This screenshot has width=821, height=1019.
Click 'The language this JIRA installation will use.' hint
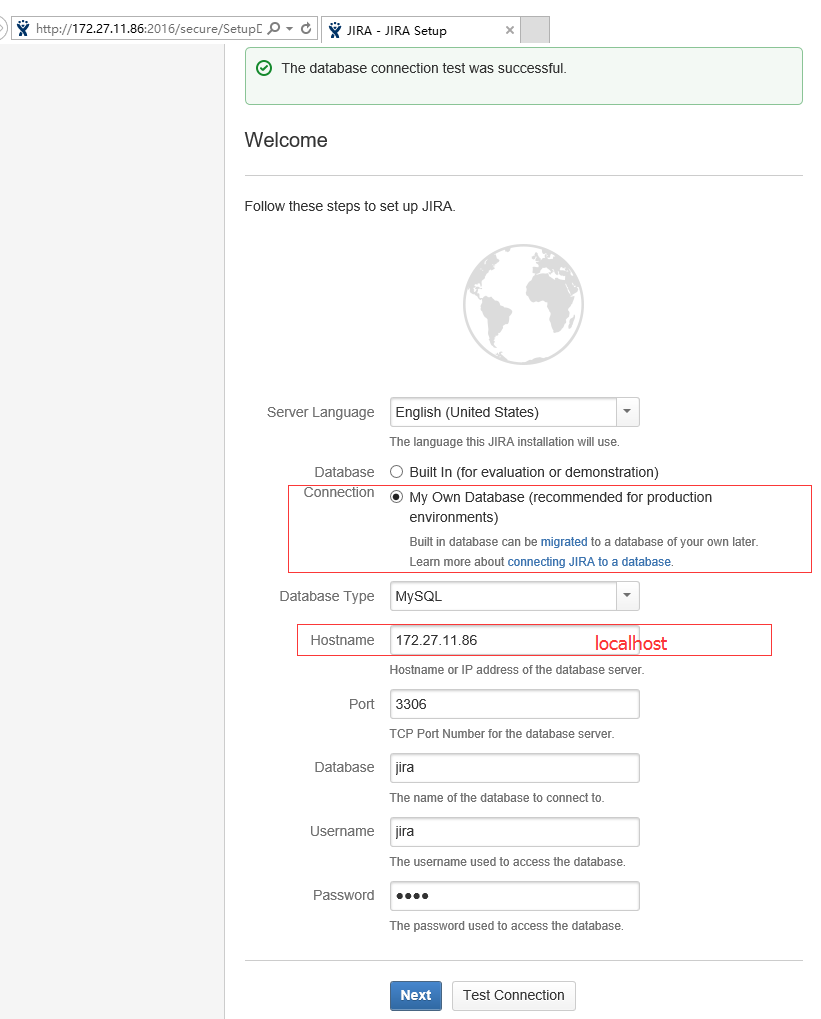504,442
